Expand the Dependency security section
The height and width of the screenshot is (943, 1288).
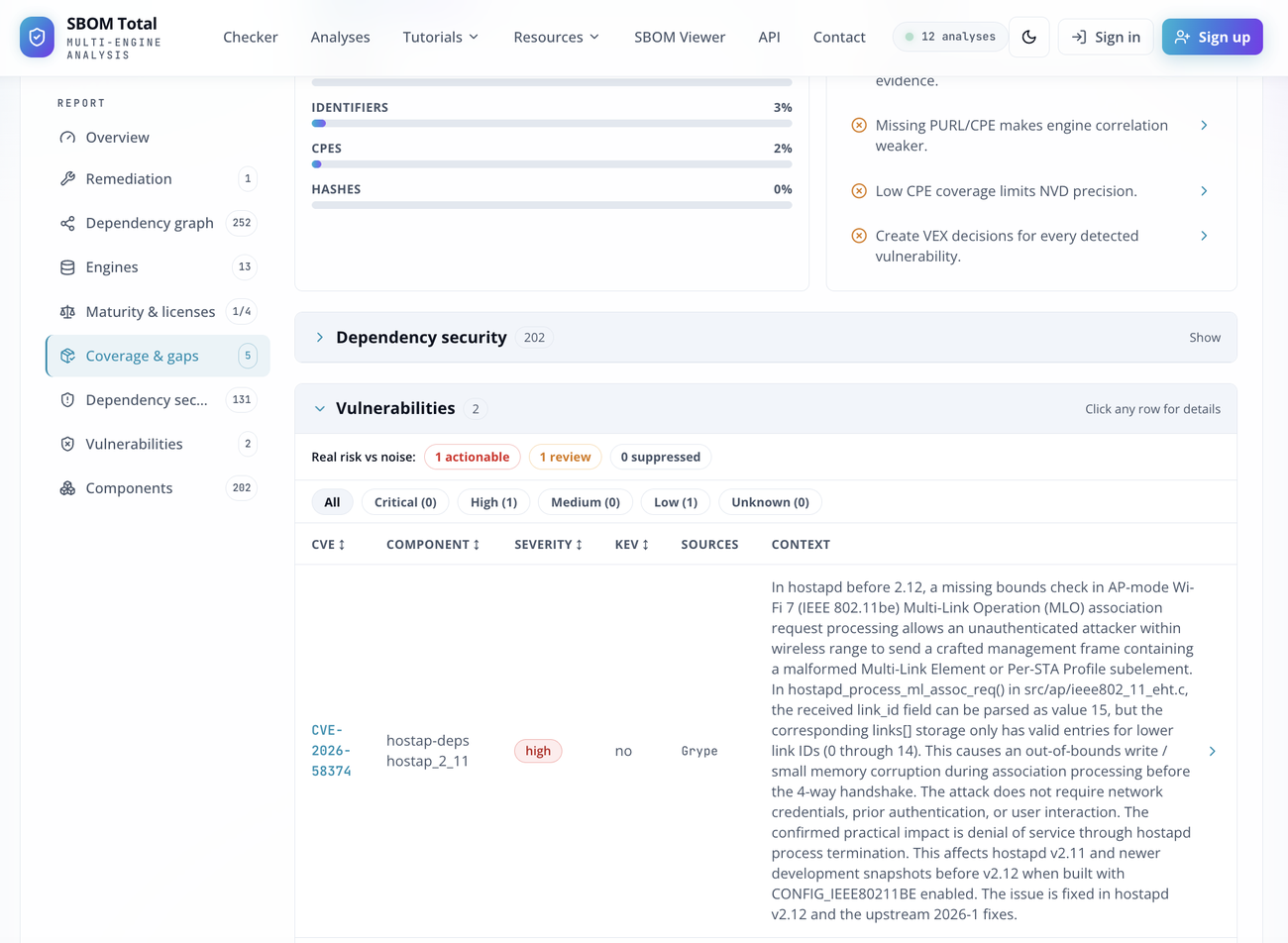[x=766, y=338]
